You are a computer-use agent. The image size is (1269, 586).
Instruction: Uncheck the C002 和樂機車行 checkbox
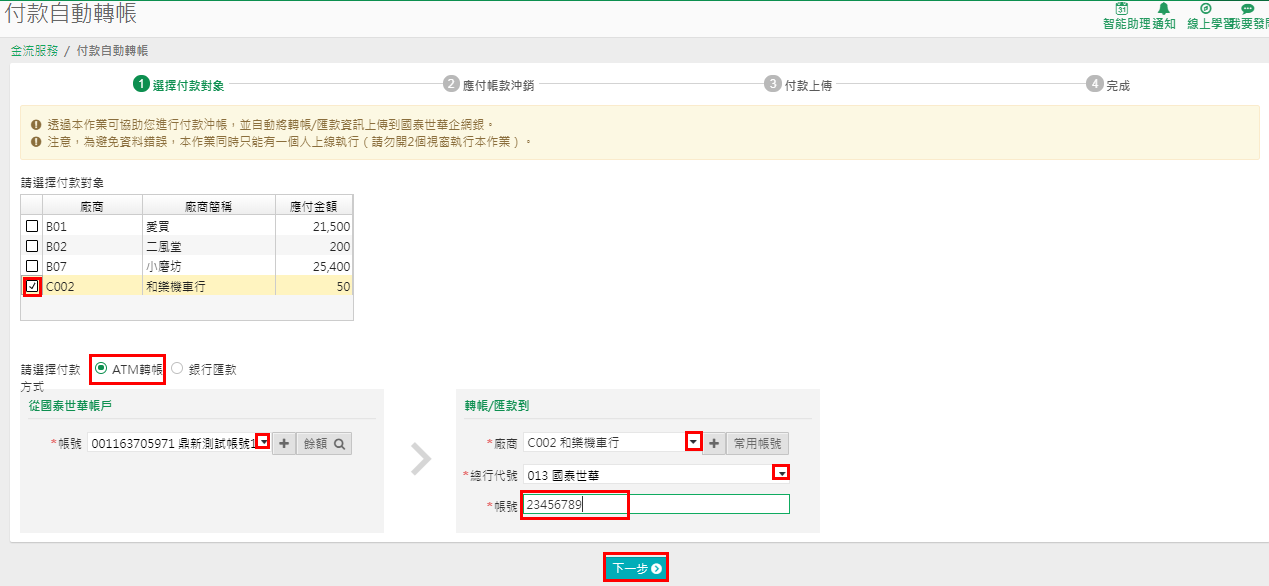tap(32, 286)
